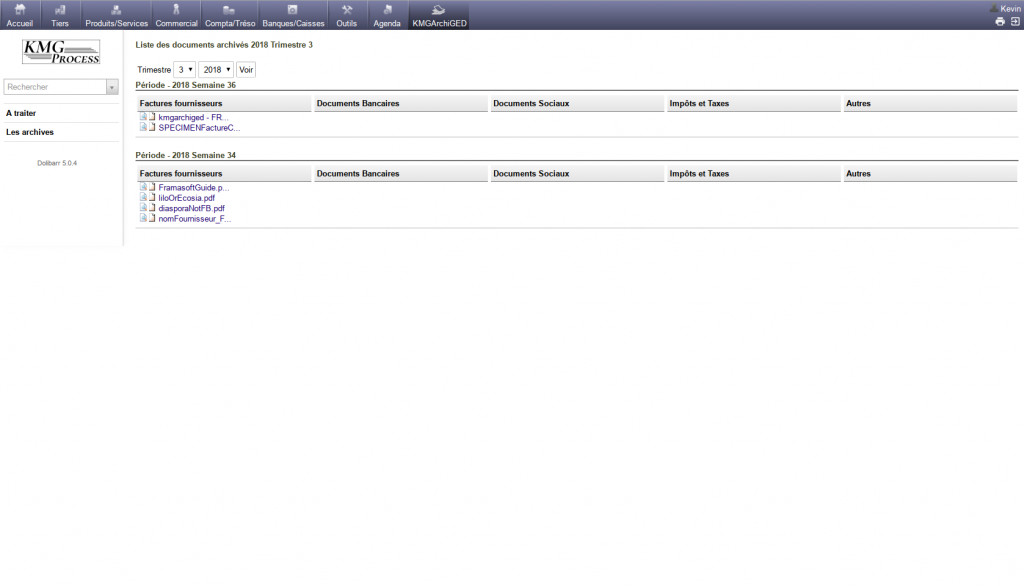Open the nomFournisseur_F... file link
1024x586 pixels.
coord(195,219)
